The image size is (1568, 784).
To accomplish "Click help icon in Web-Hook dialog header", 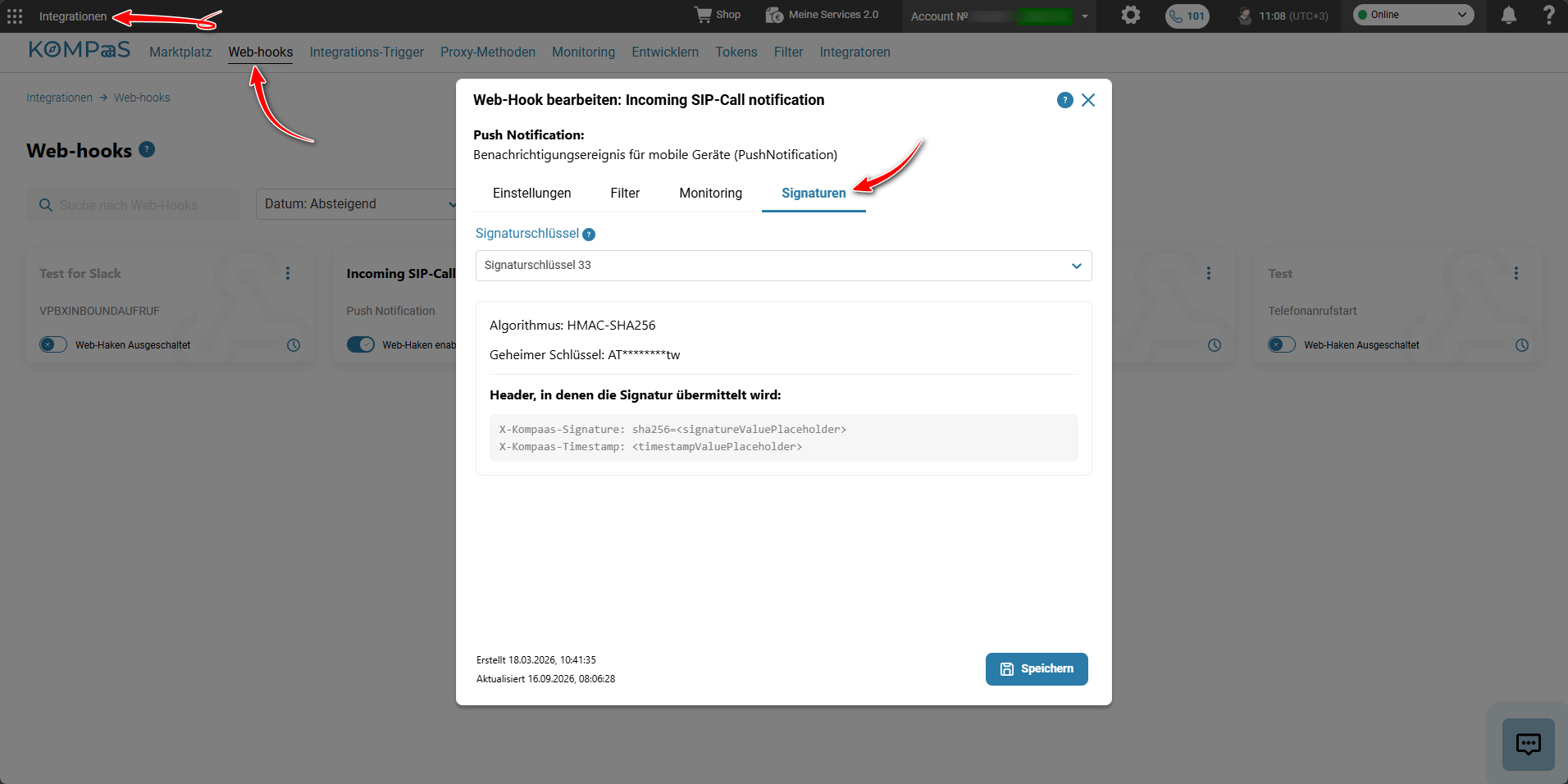I will tap(1064, 100).
